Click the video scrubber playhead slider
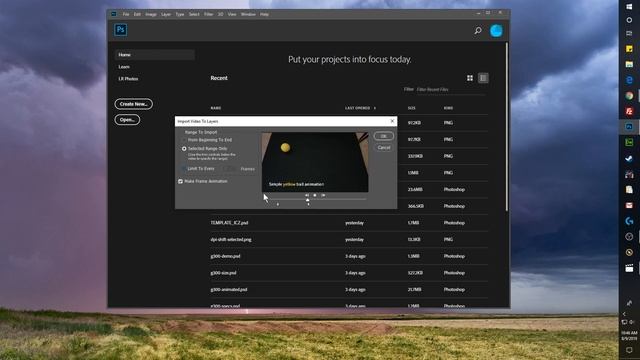Viewport: 640px width, 360px height. 307,200
